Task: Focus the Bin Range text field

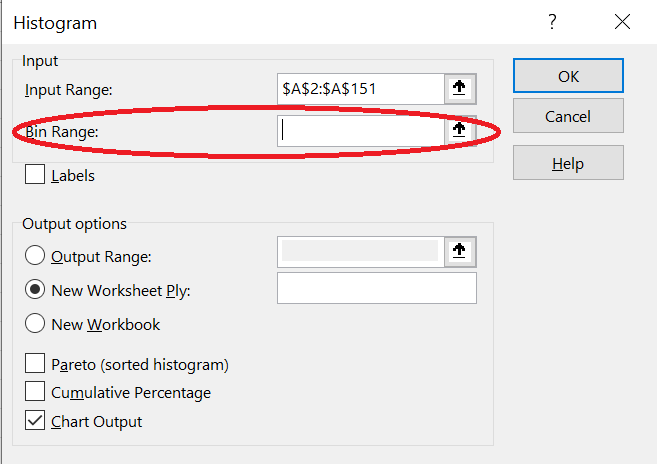Action: point(359,130)
